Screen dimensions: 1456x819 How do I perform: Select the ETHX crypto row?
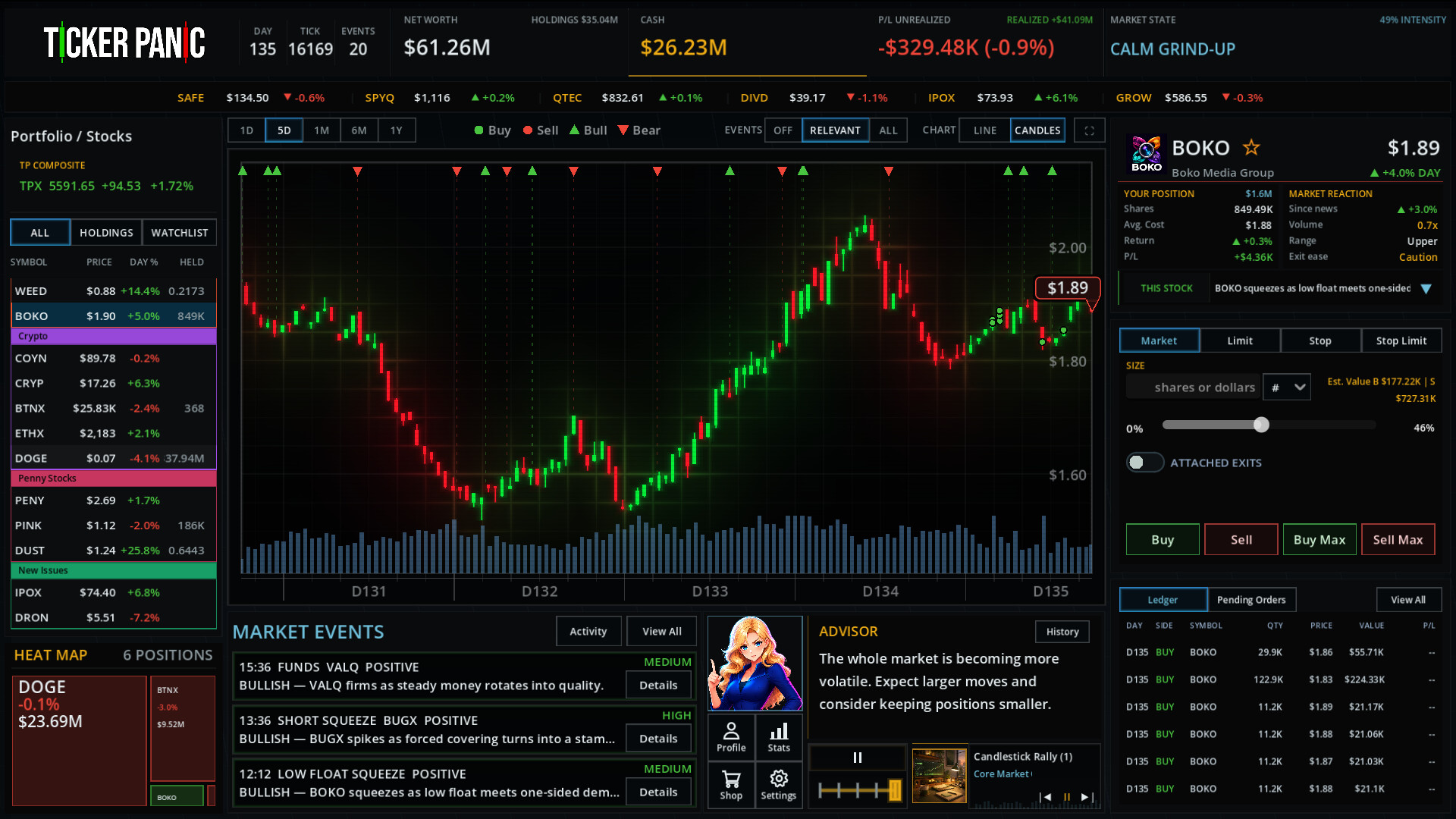[x=114, y=434]
